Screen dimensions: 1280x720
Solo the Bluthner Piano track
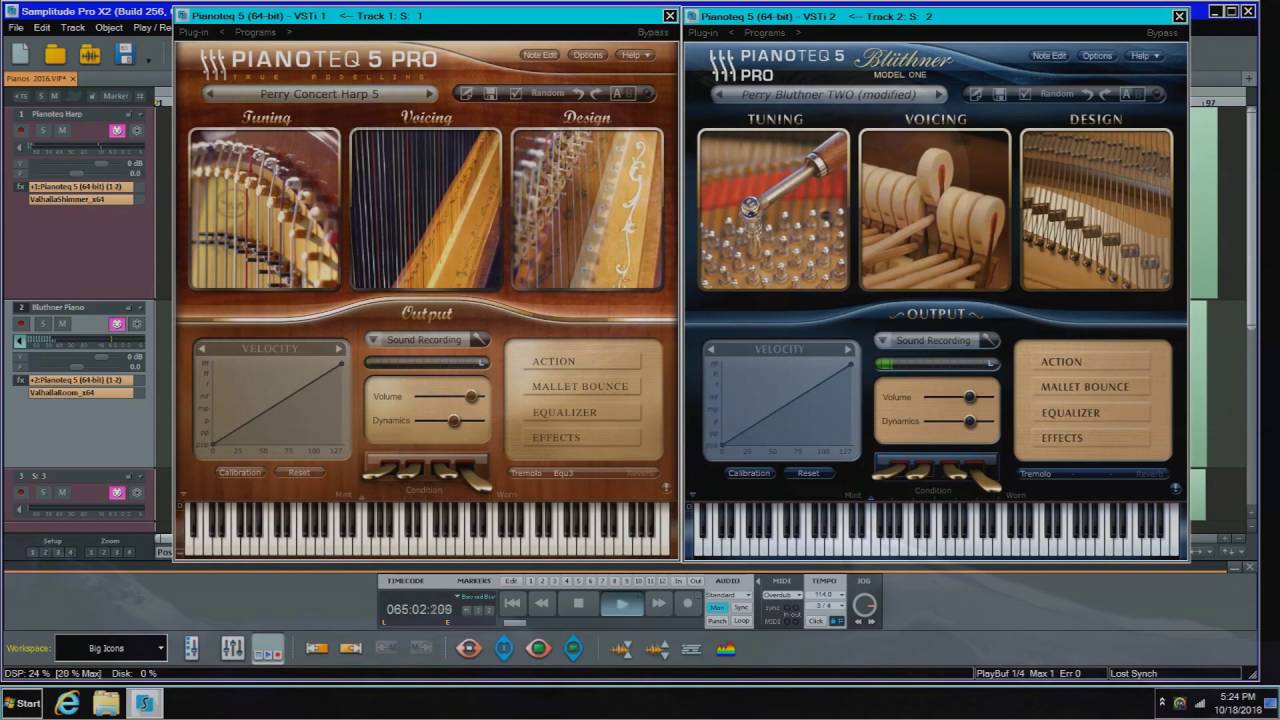[x=43, y=324]
